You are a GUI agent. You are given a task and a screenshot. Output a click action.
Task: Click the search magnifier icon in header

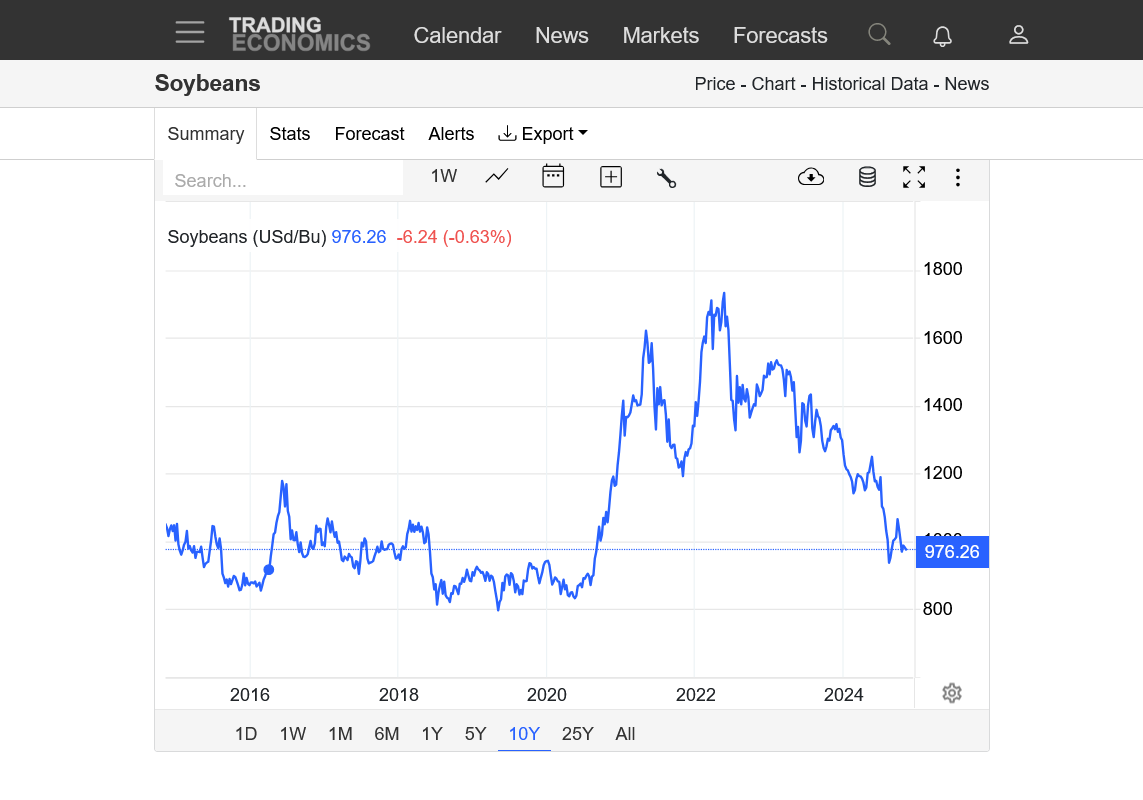pos(879,35)
